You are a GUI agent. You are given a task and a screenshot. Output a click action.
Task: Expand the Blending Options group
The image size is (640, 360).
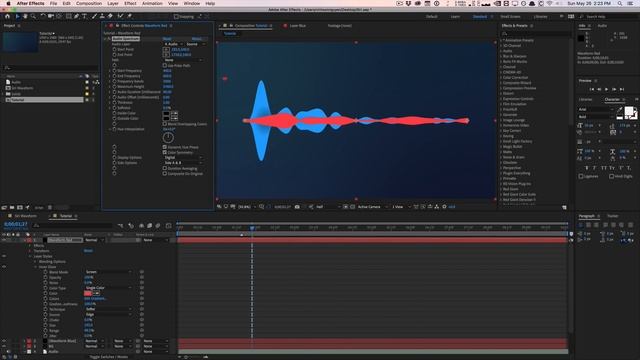[36, 262]
